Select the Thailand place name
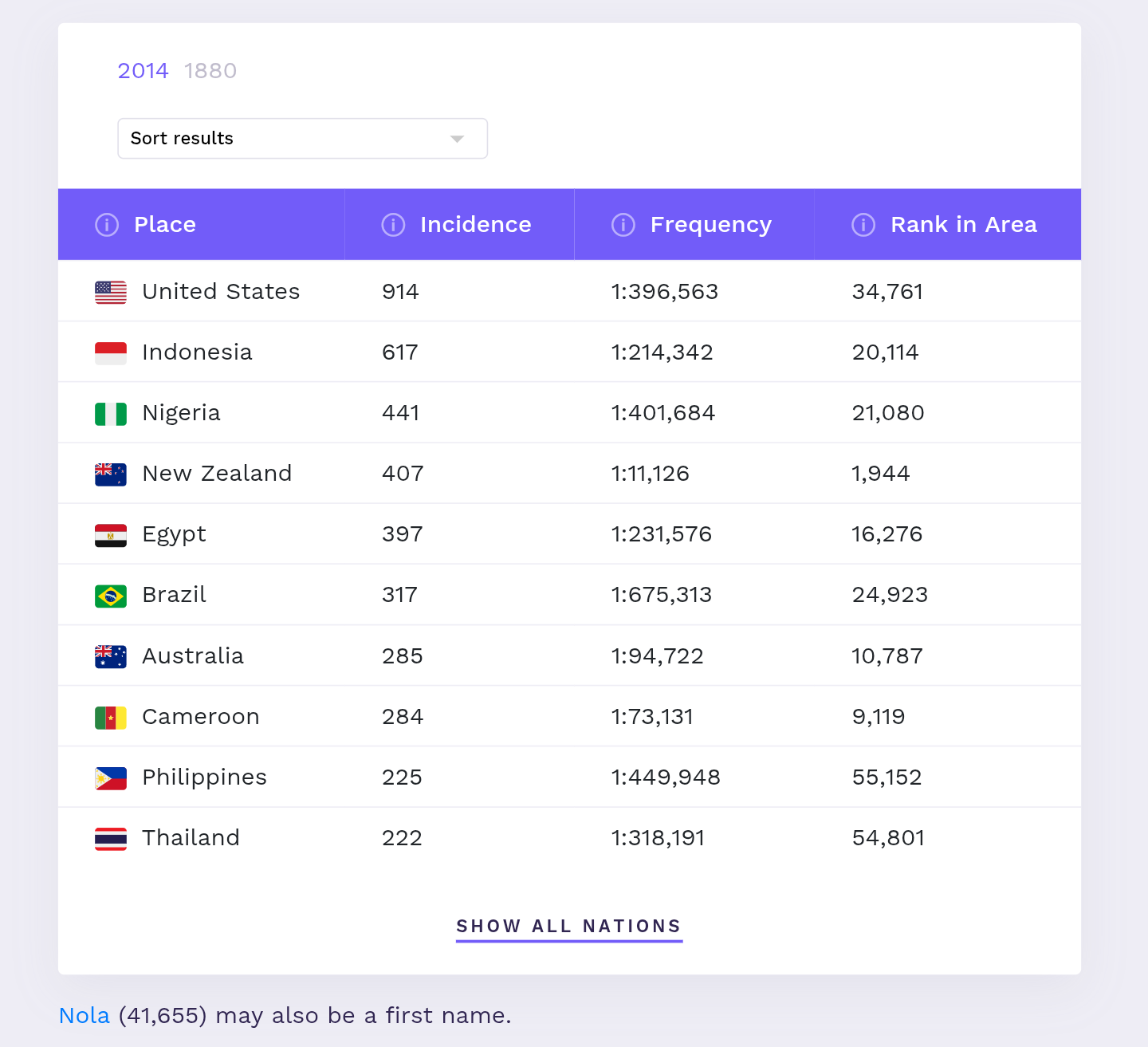The width and height of the screenshot is (1148, 1047). (x=191, y=838)
